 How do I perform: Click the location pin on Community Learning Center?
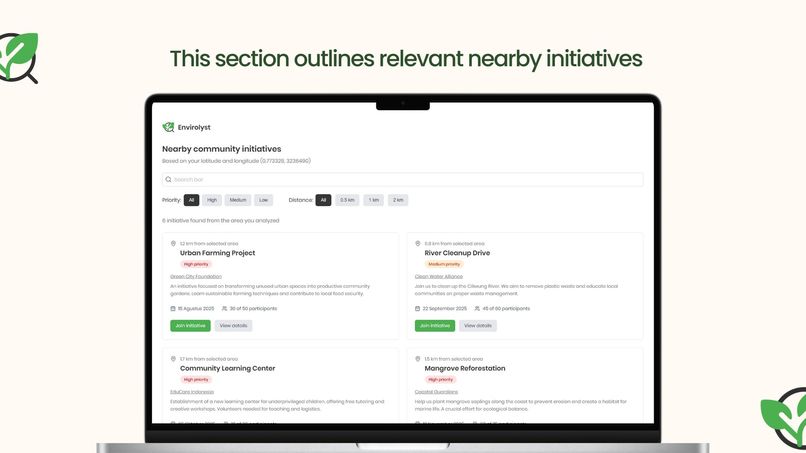173,359
